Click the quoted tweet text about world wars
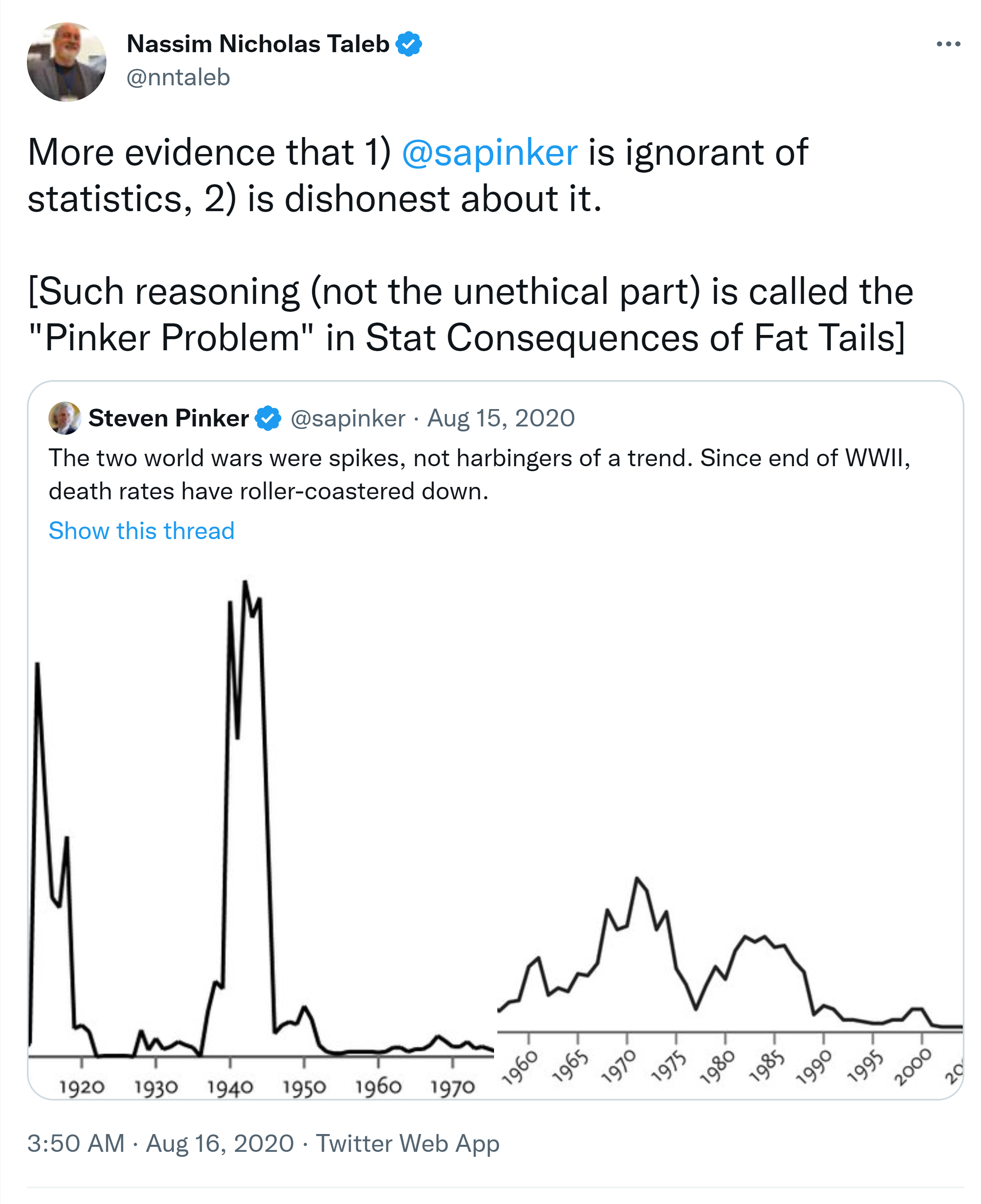The width and height of the screenshot is (981, 1204). click(x=479, y=474)
